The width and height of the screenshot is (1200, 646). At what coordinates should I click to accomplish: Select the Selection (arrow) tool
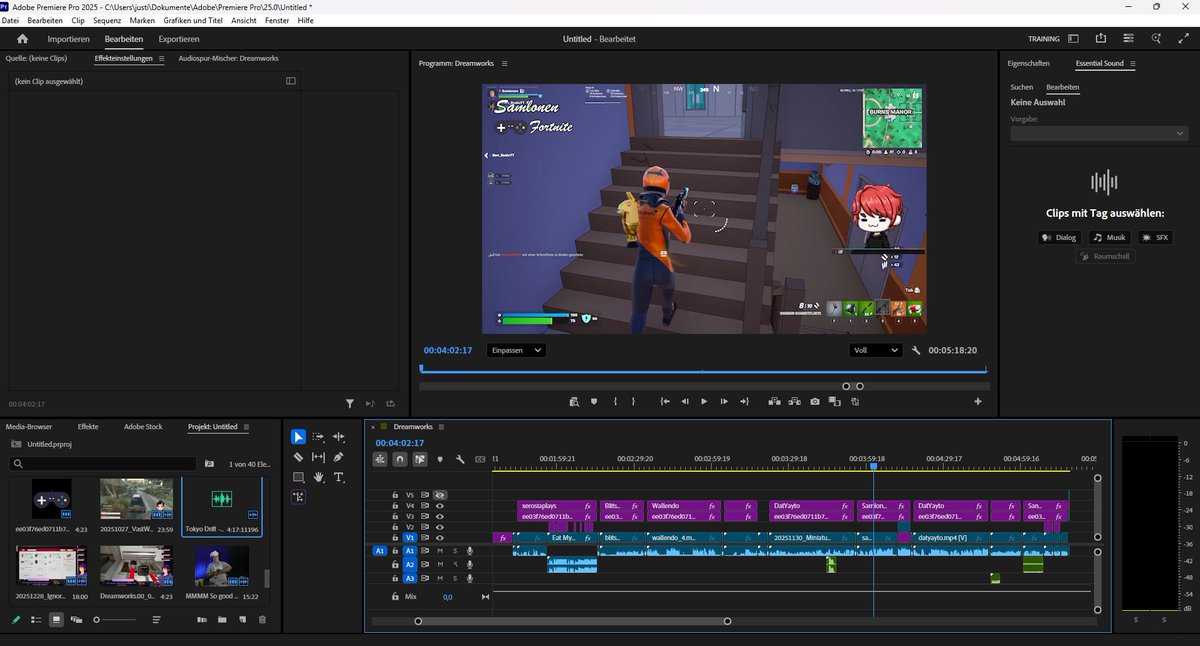[x=298, y=437]
